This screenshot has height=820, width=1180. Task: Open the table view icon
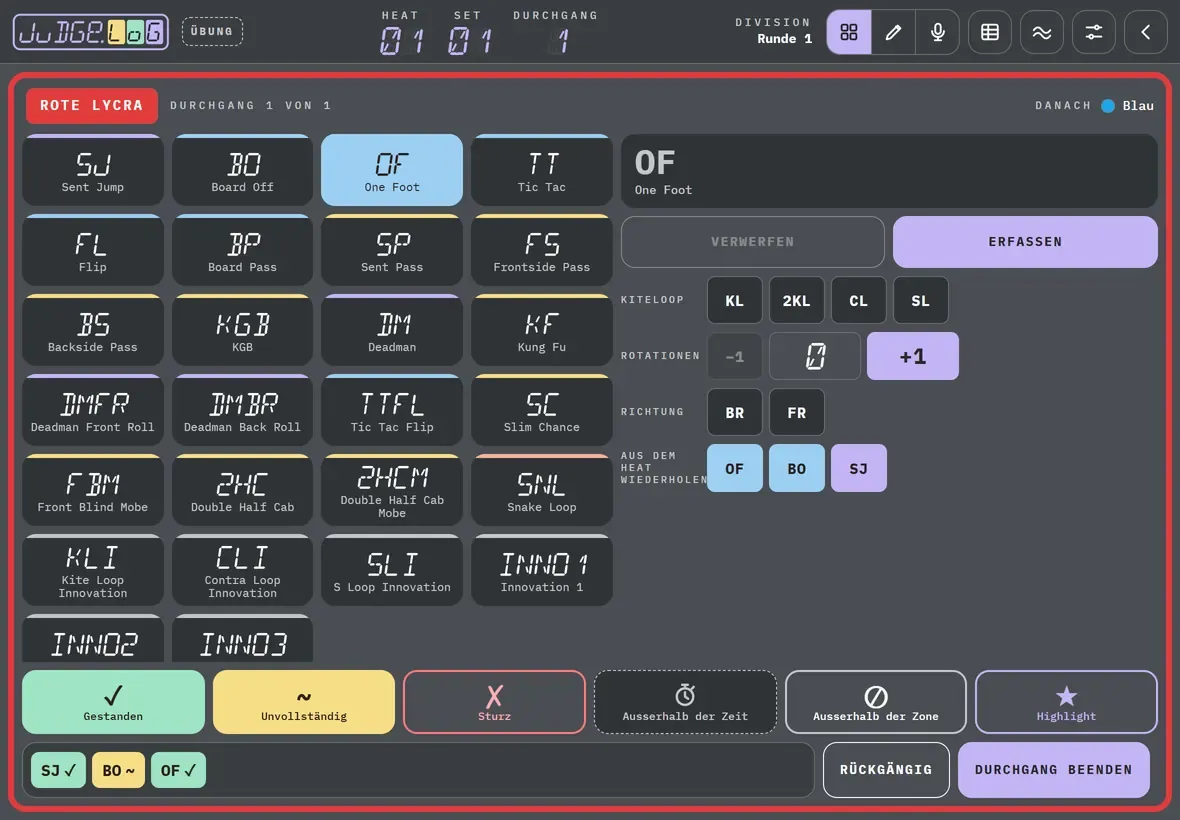tap(990, 32)
